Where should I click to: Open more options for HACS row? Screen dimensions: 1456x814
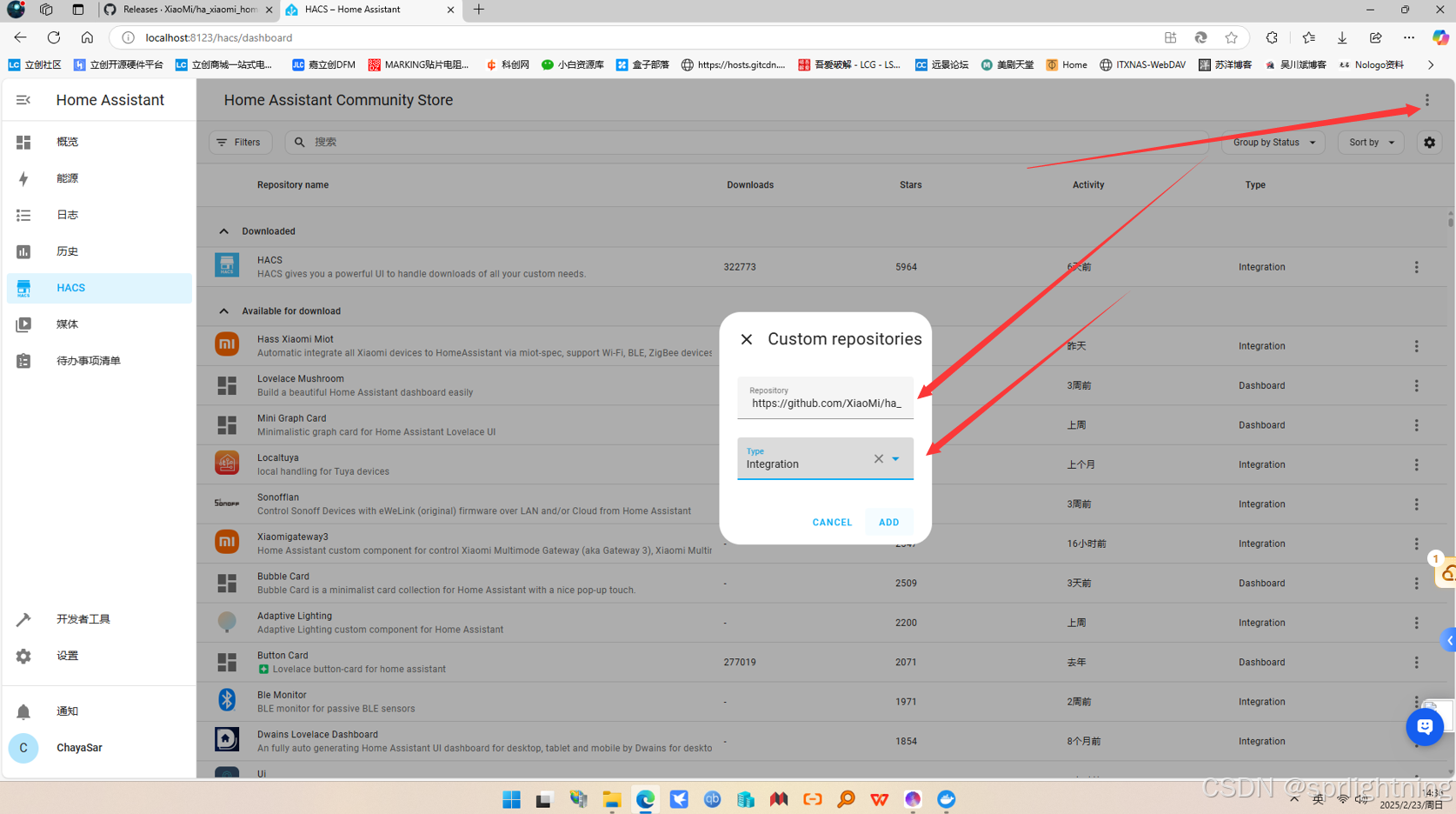pos(1416,267)
